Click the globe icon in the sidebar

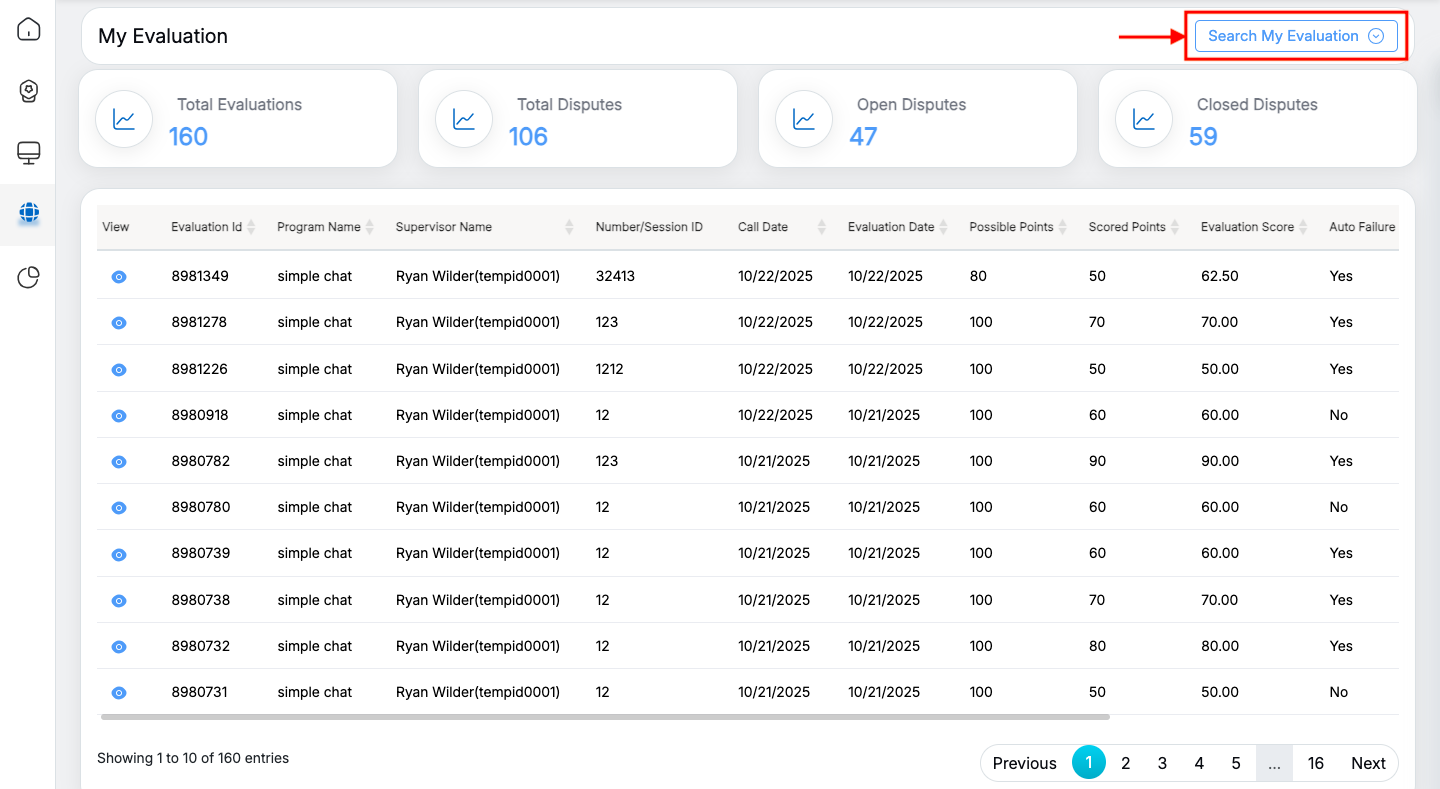pyautogui.click(x=29, y=213)
